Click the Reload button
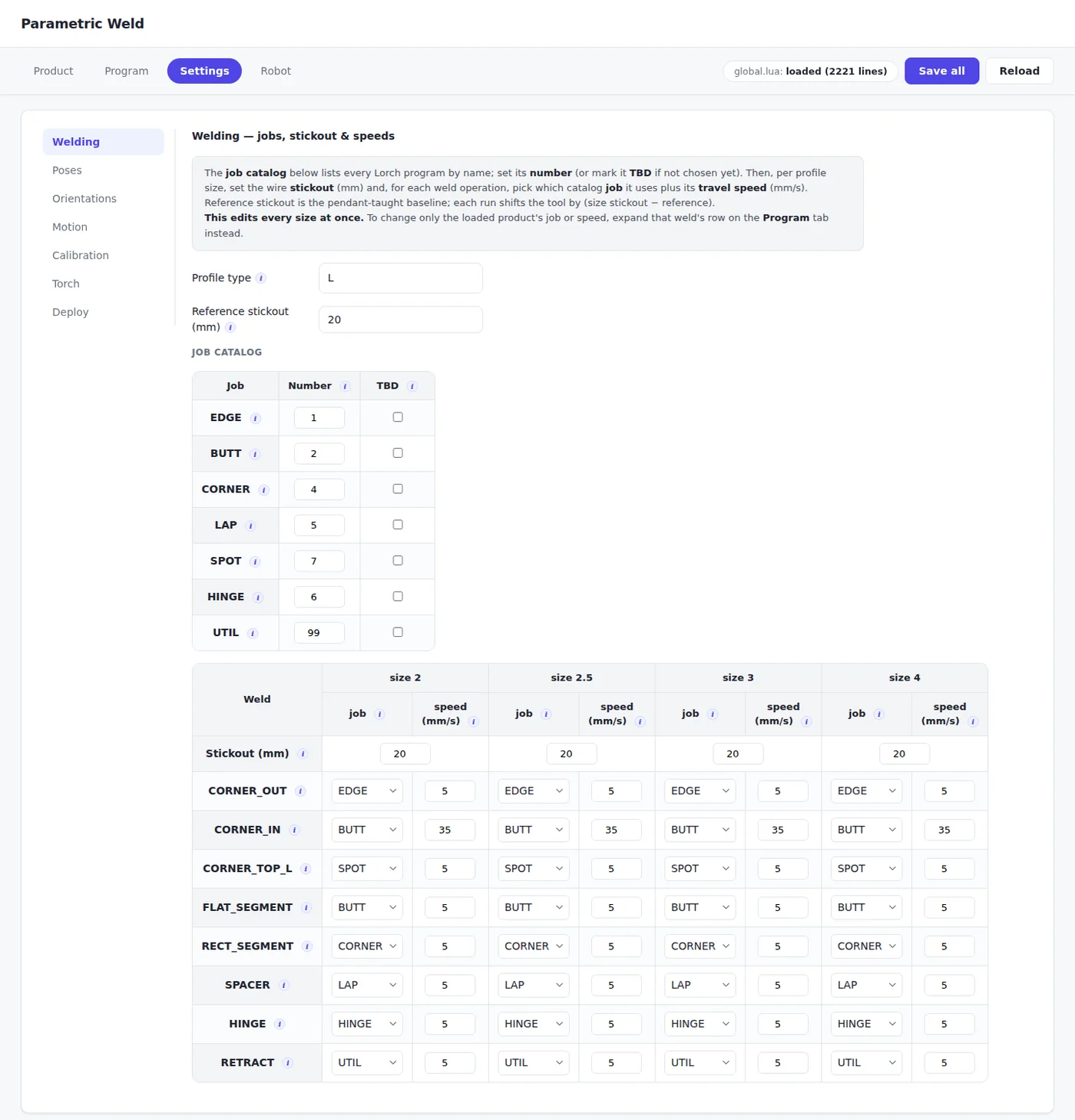1075x1120 pixels. 1019,71
